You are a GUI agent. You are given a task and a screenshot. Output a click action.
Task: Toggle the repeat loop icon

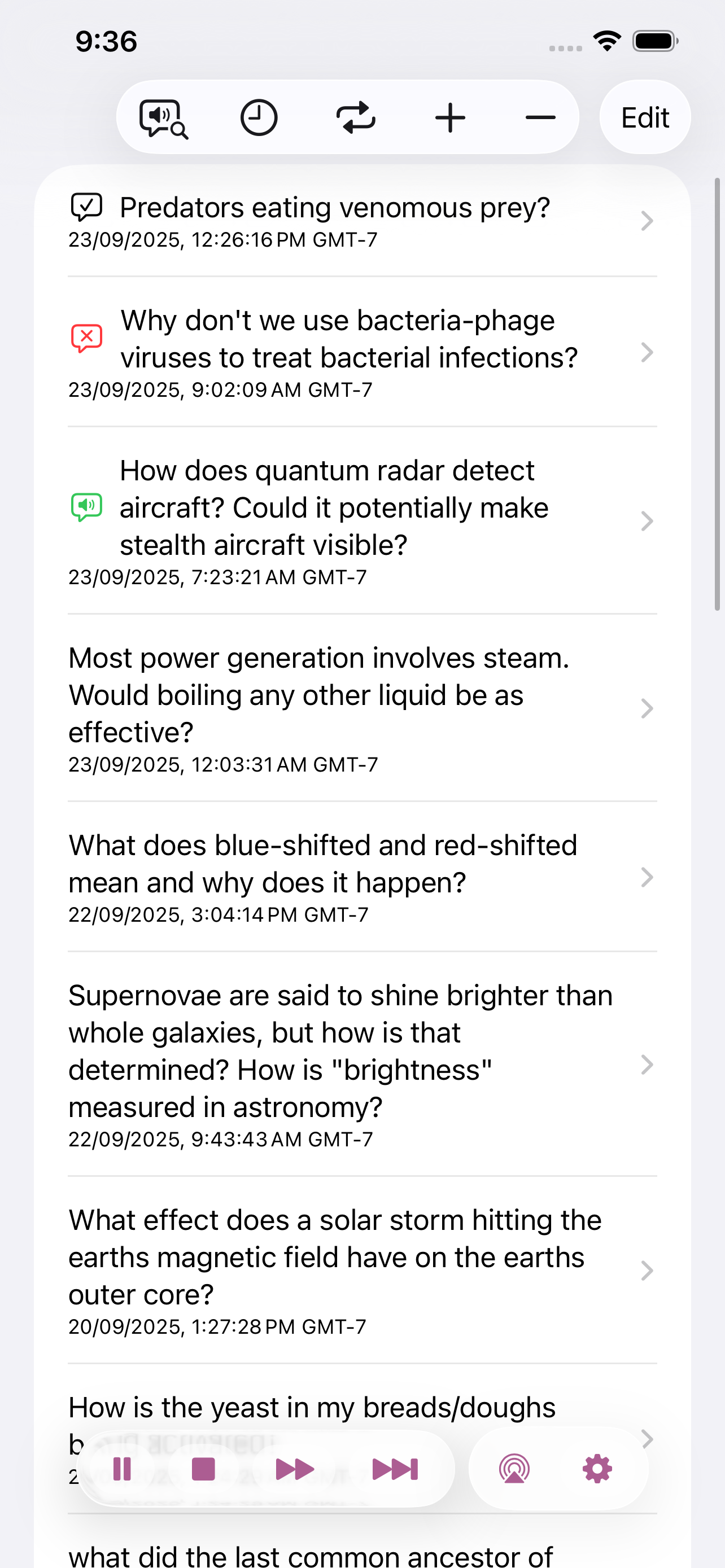click(x=356, y=117)
